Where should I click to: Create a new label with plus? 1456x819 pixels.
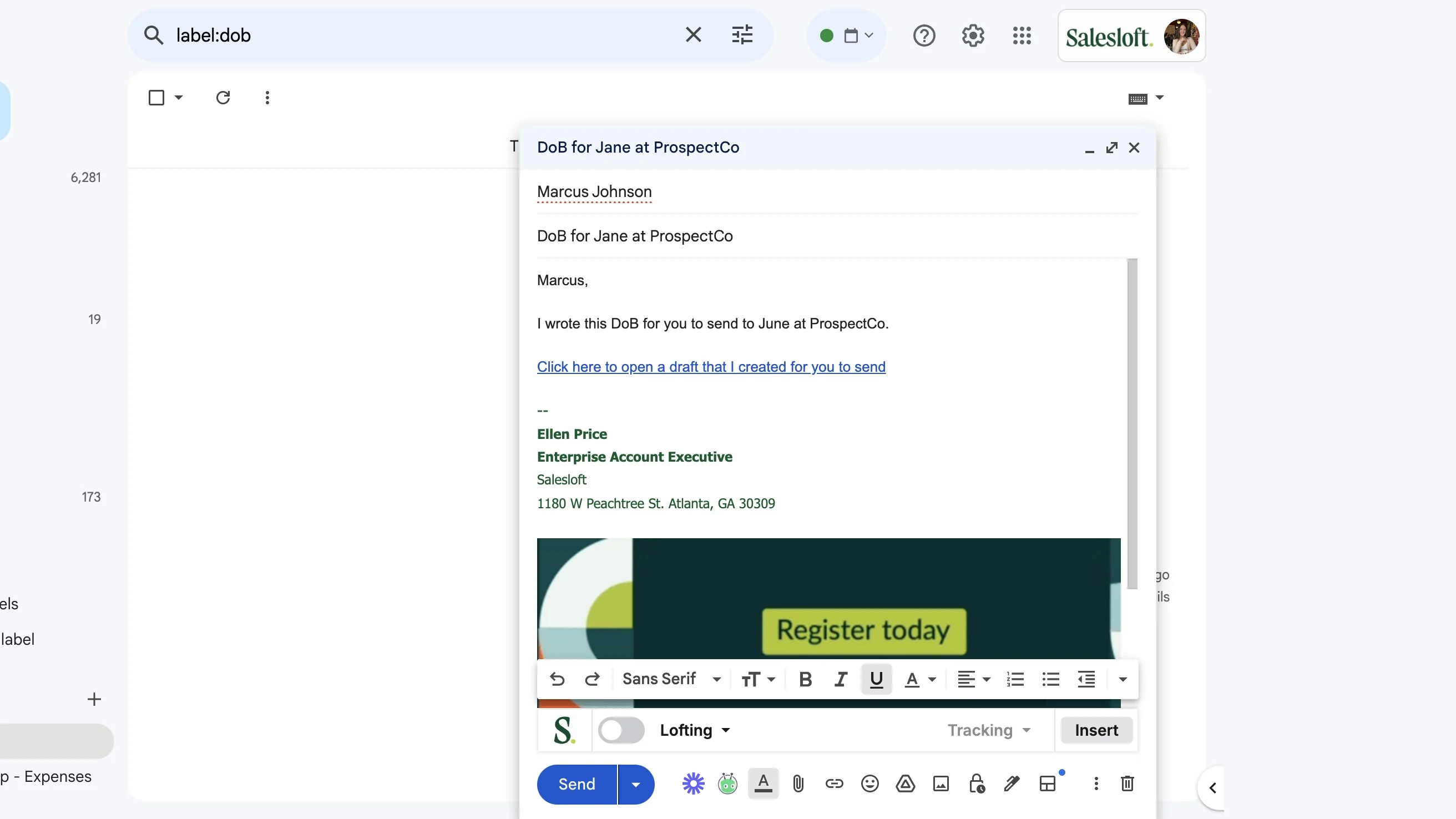tap(94, 699)
